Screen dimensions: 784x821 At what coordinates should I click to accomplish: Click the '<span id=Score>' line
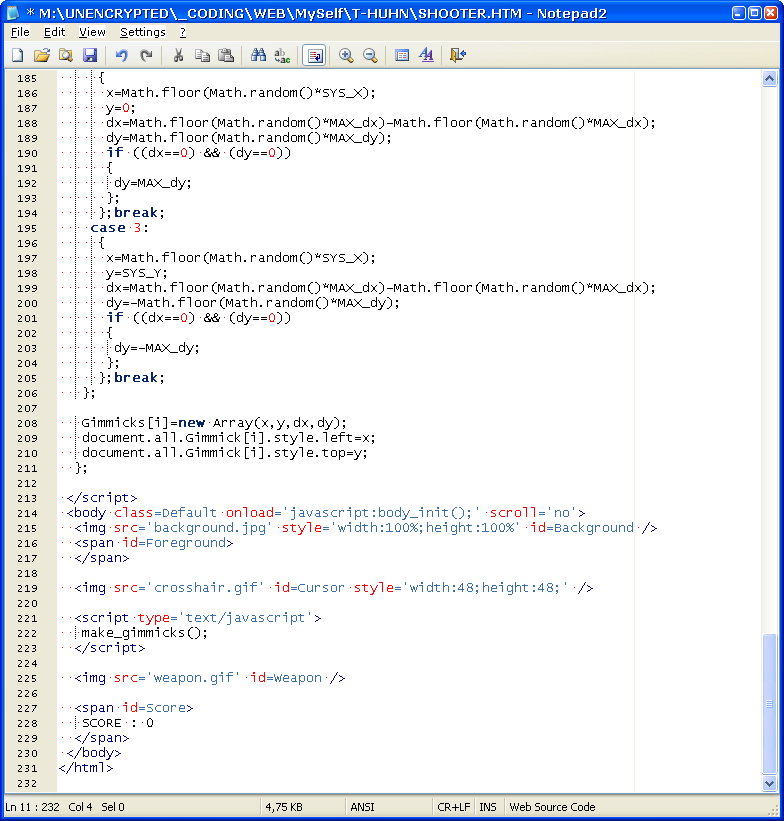pyautogui.click(x=134, y=708)
